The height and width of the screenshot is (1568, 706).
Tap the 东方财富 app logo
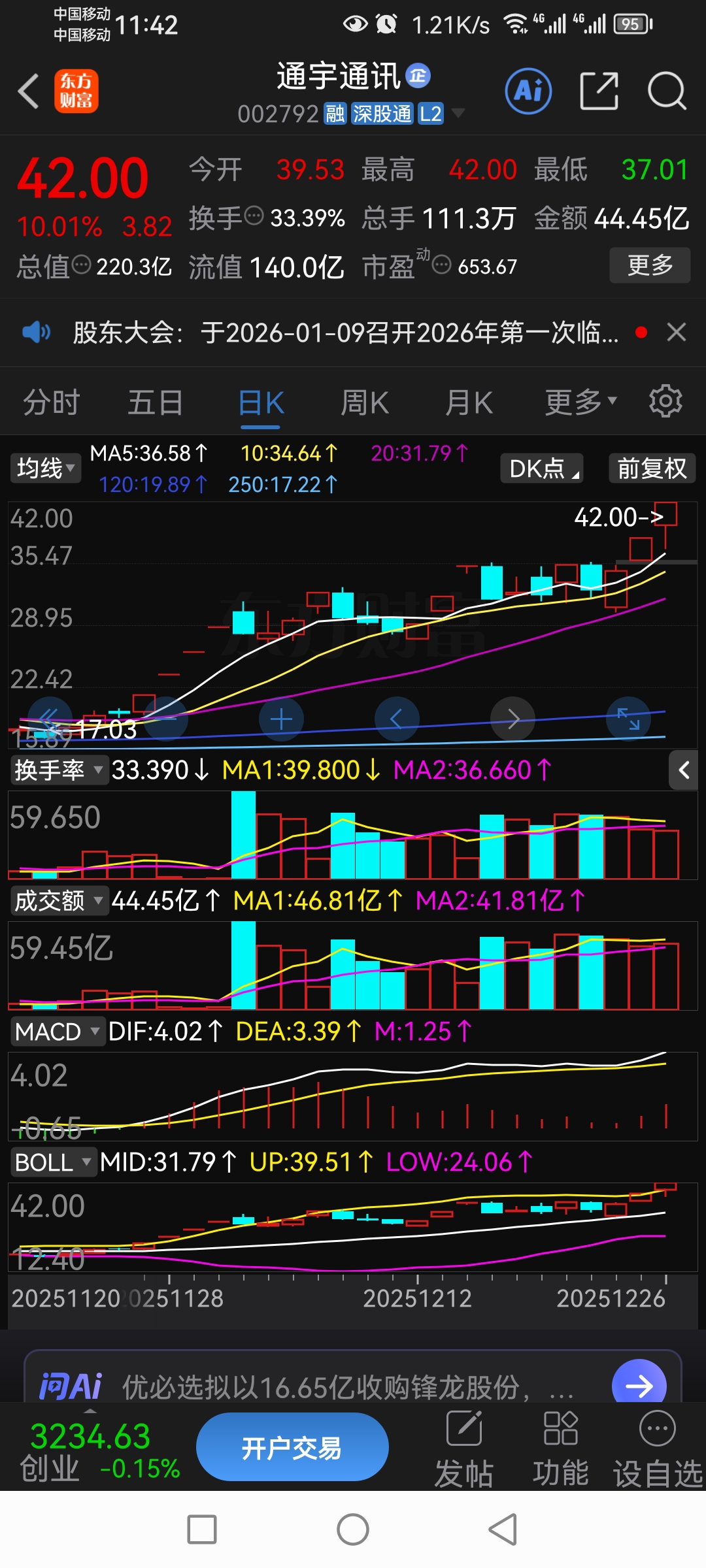(76, 91)
